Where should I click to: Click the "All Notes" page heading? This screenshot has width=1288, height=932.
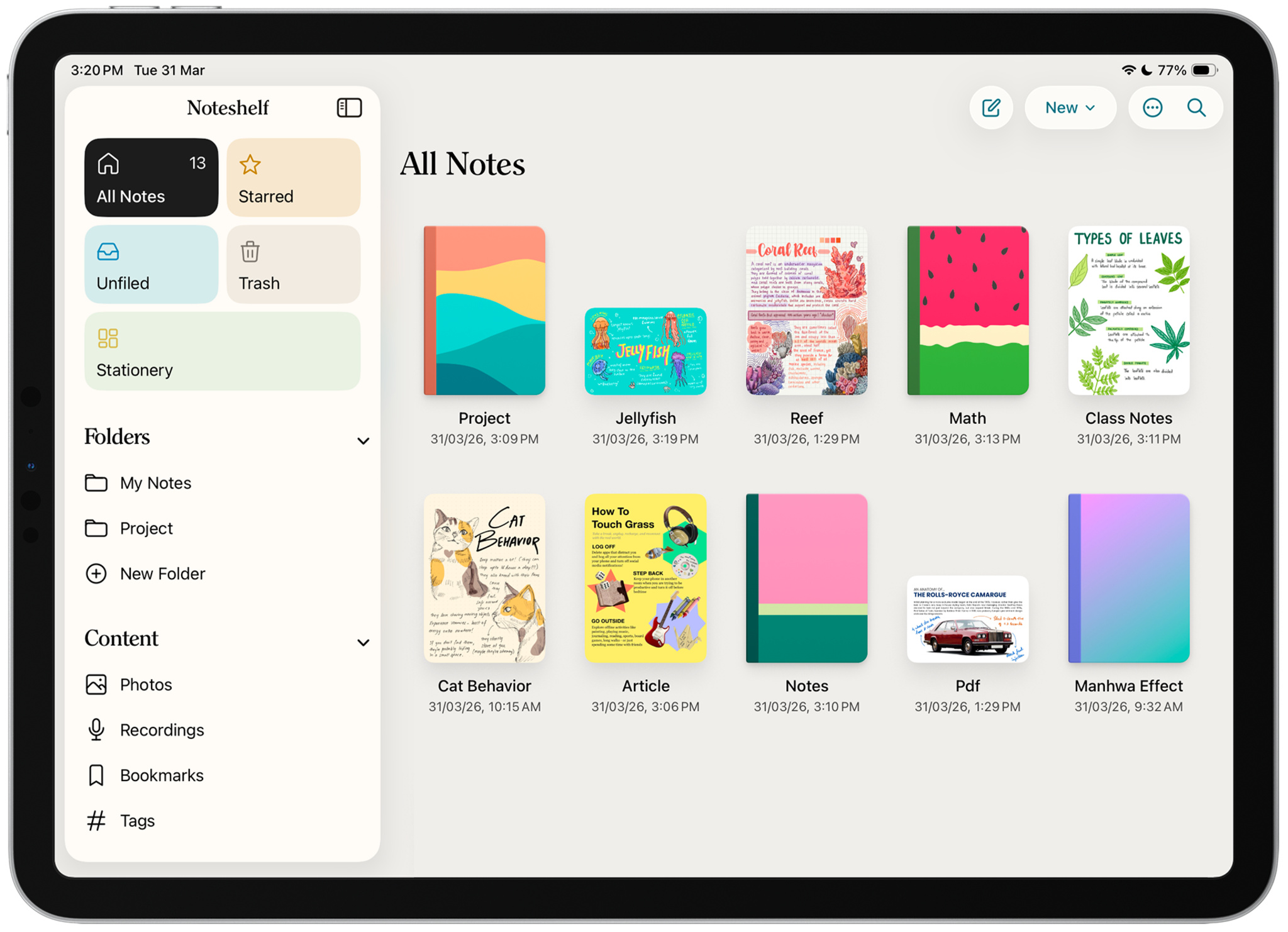pos(462,164)
